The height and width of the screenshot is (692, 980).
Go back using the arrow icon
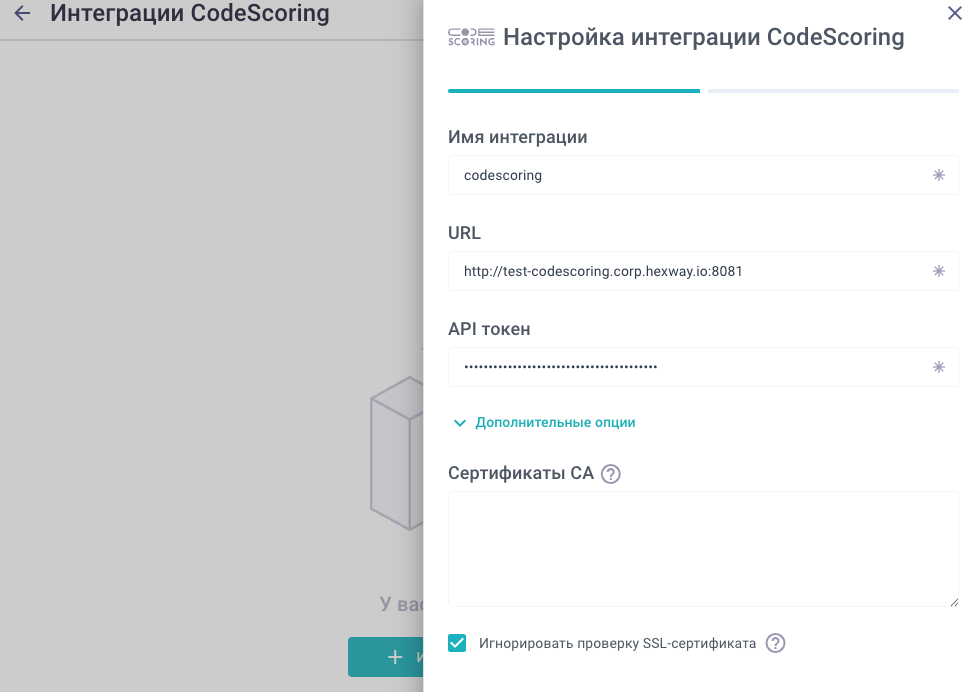[x=22, y=13]
